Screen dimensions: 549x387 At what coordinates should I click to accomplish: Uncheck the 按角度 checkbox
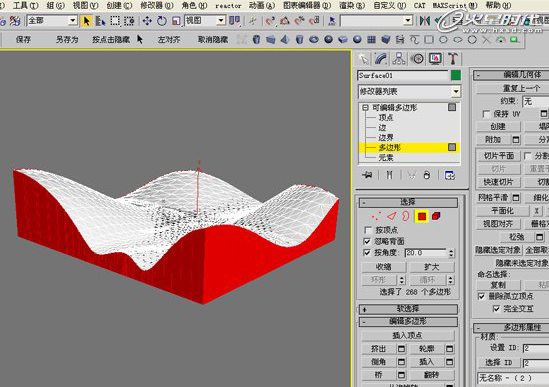[x=367, y=253]
